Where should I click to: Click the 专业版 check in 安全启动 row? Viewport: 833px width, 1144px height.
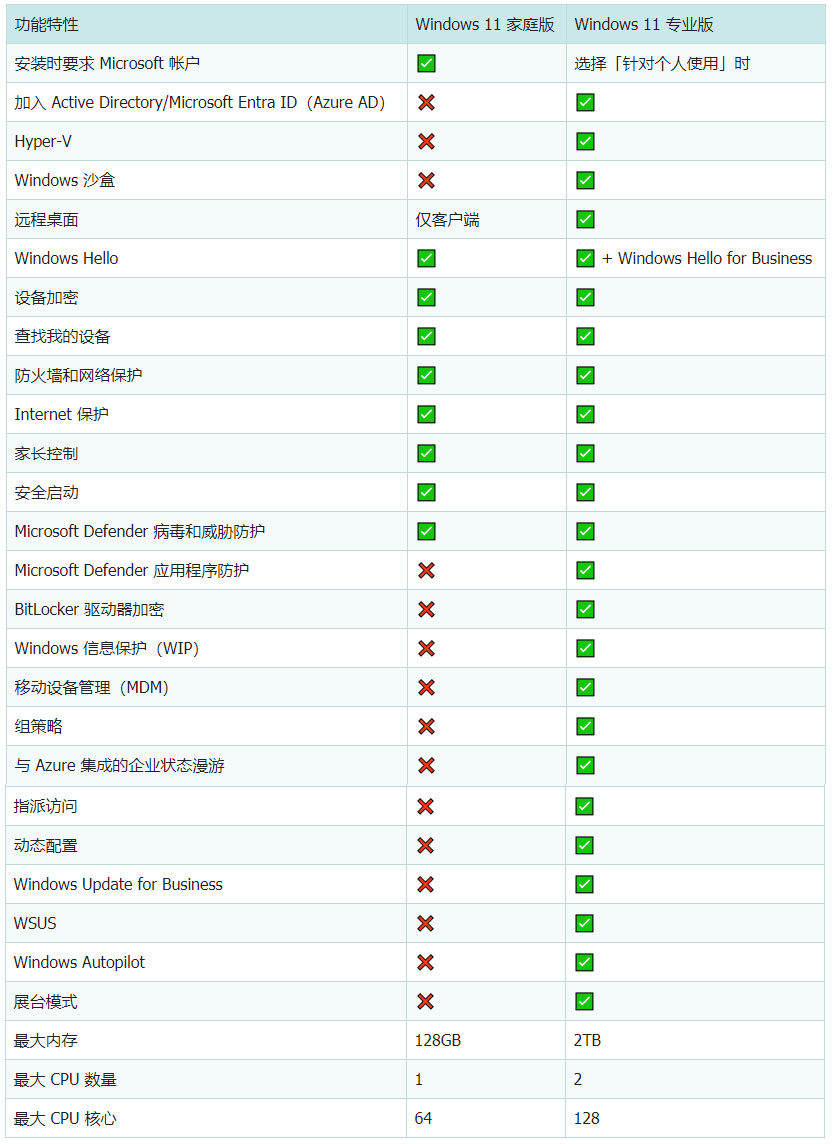585,492
